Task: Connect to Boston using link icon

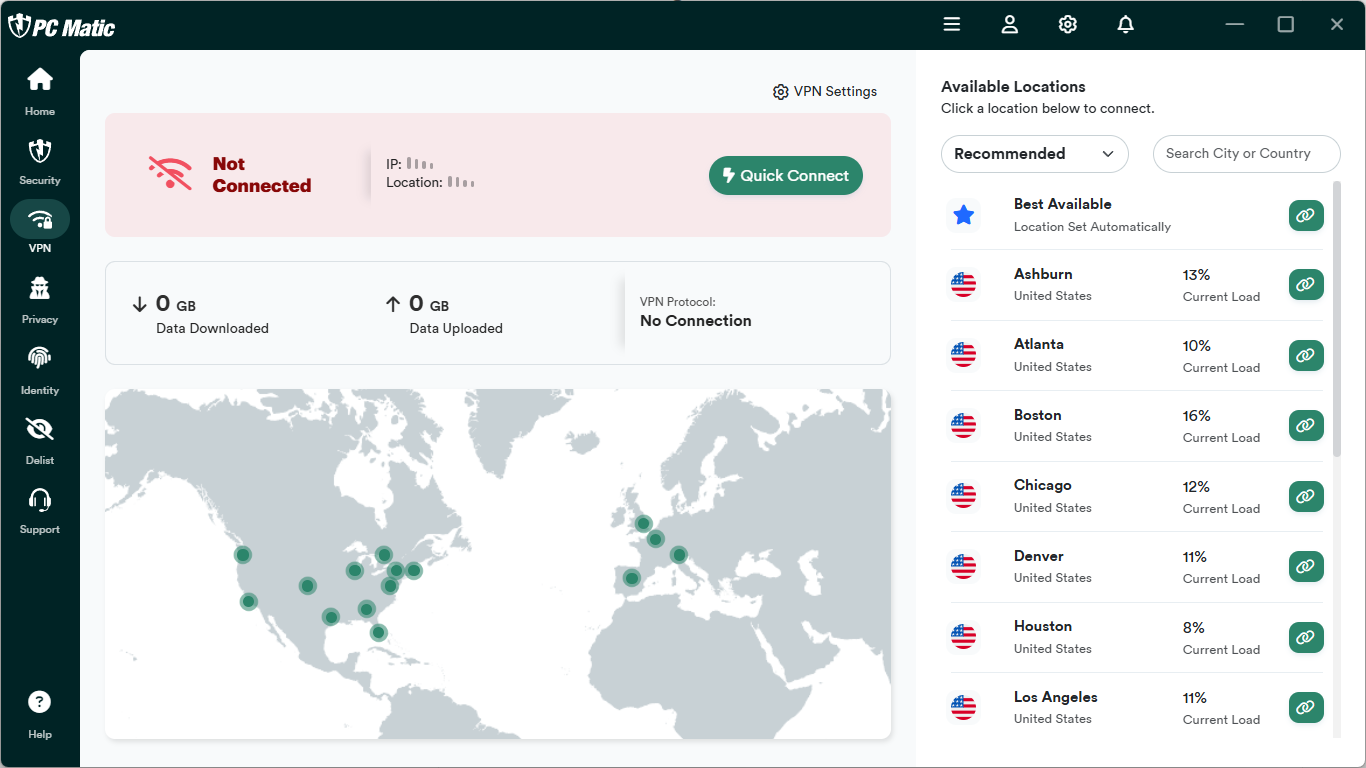Action: pos(1306,426)
